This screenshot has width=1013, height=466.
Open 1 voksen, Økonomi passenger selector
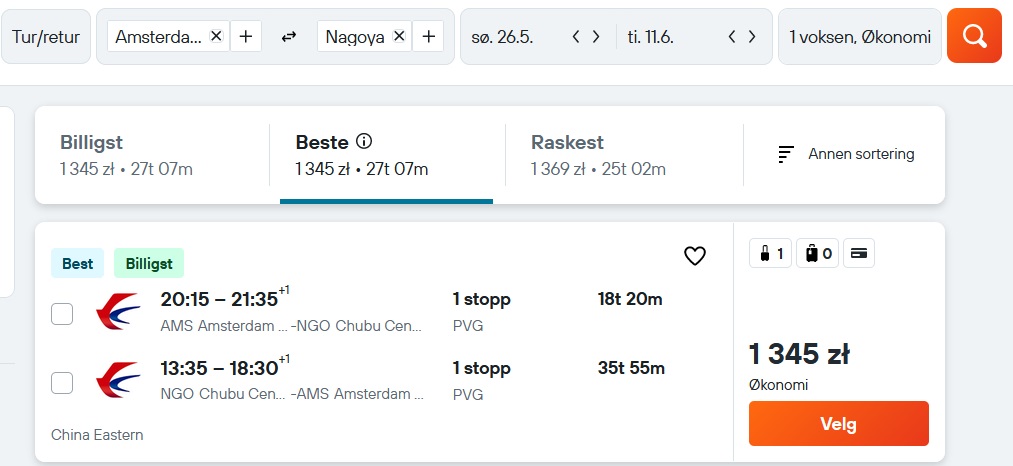point(860,37)
